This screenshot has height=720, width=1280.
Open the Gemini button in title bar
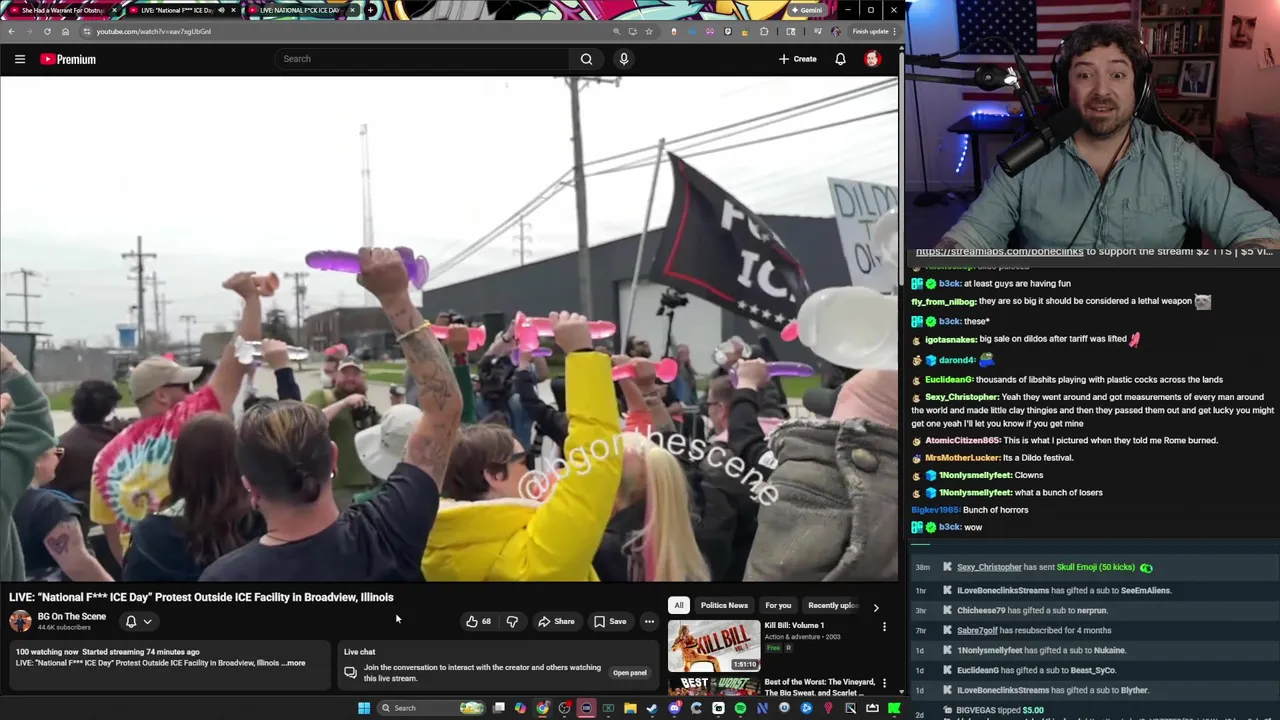[x=807, y=10]
